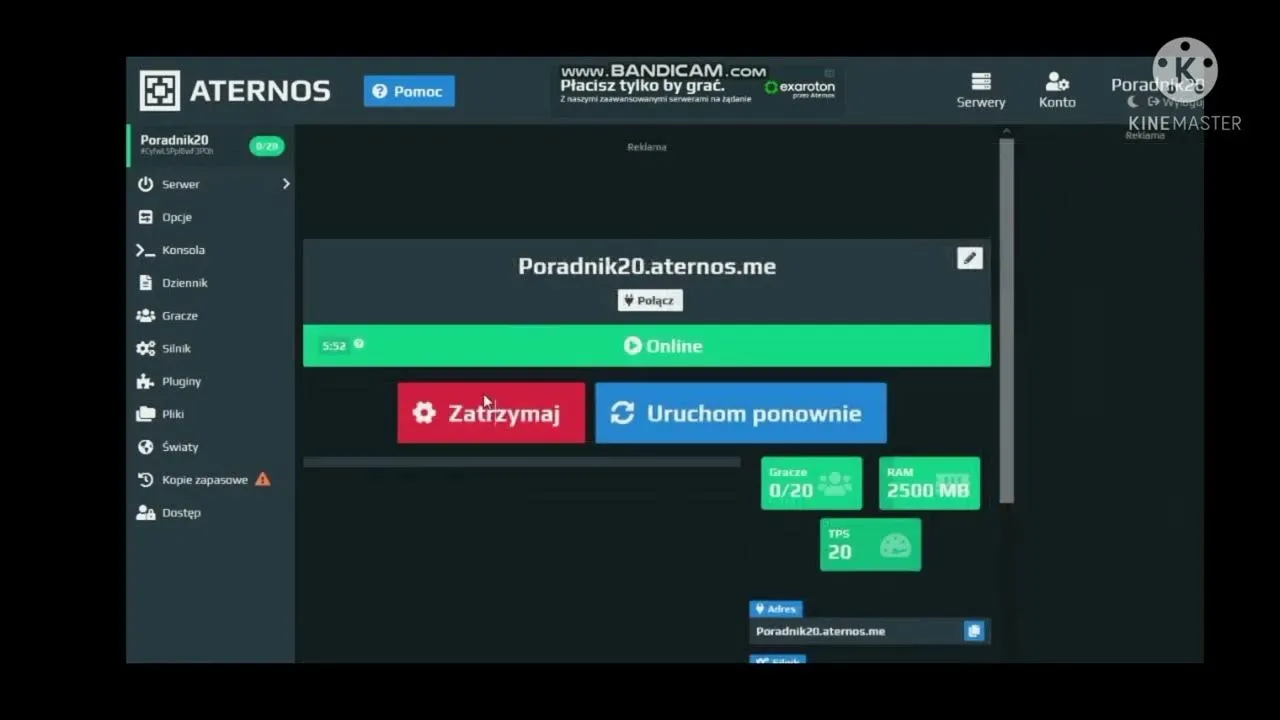Click the Światy globe icon
This screenshot has width=1280, height=720.
(x=146, y=447)
